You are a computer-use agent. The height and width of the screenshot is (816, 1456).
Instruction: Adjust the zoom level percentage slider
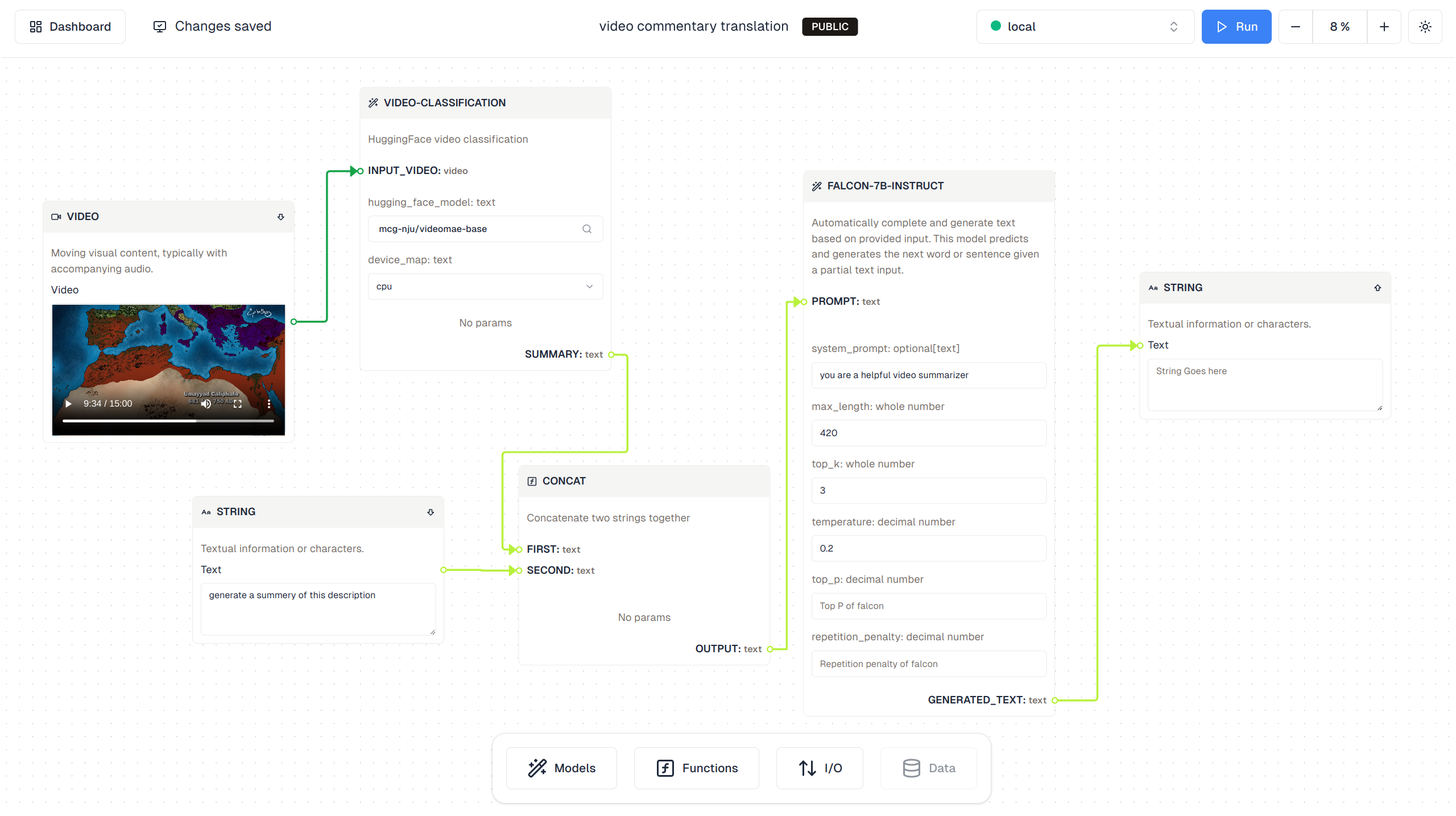click(1341, 27)
